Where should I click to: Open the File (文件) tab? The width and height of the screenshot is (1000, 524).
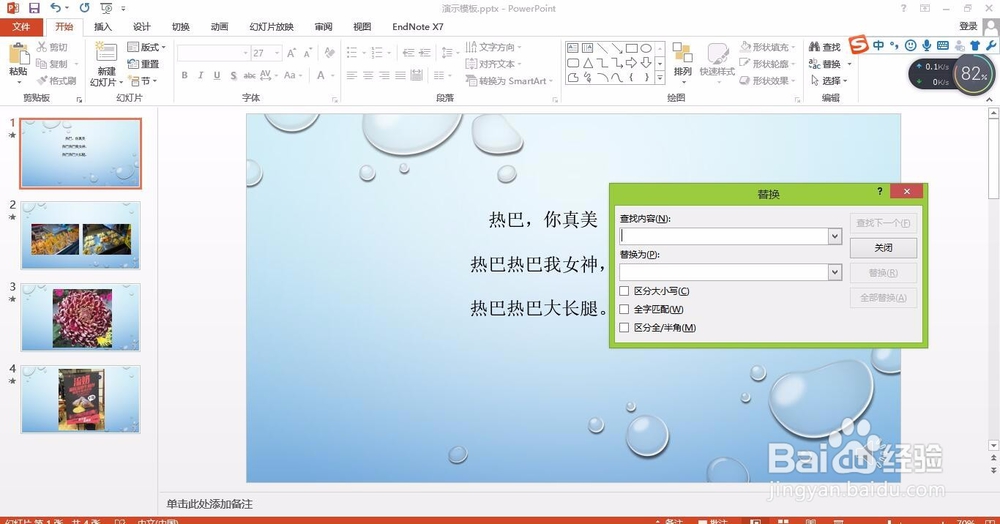click(21, 27)
